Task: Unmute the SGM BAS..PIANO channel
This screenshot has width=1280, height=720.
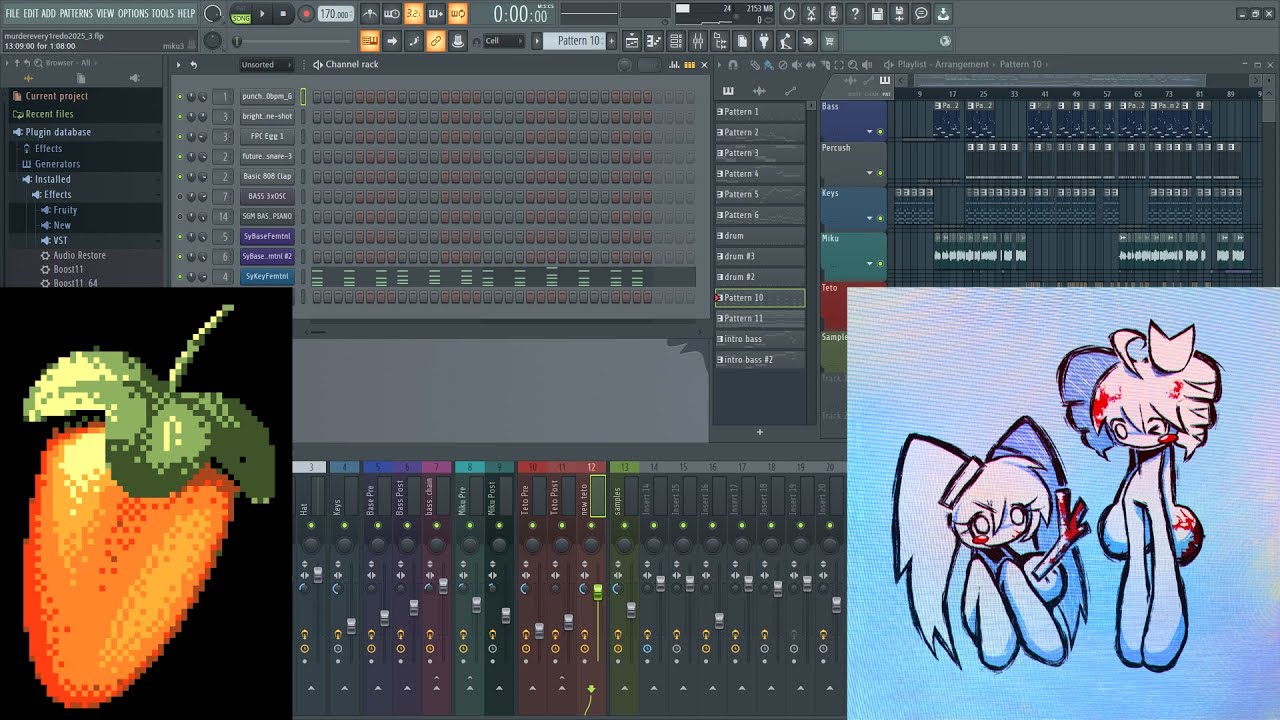Action: tap(180, 216)
